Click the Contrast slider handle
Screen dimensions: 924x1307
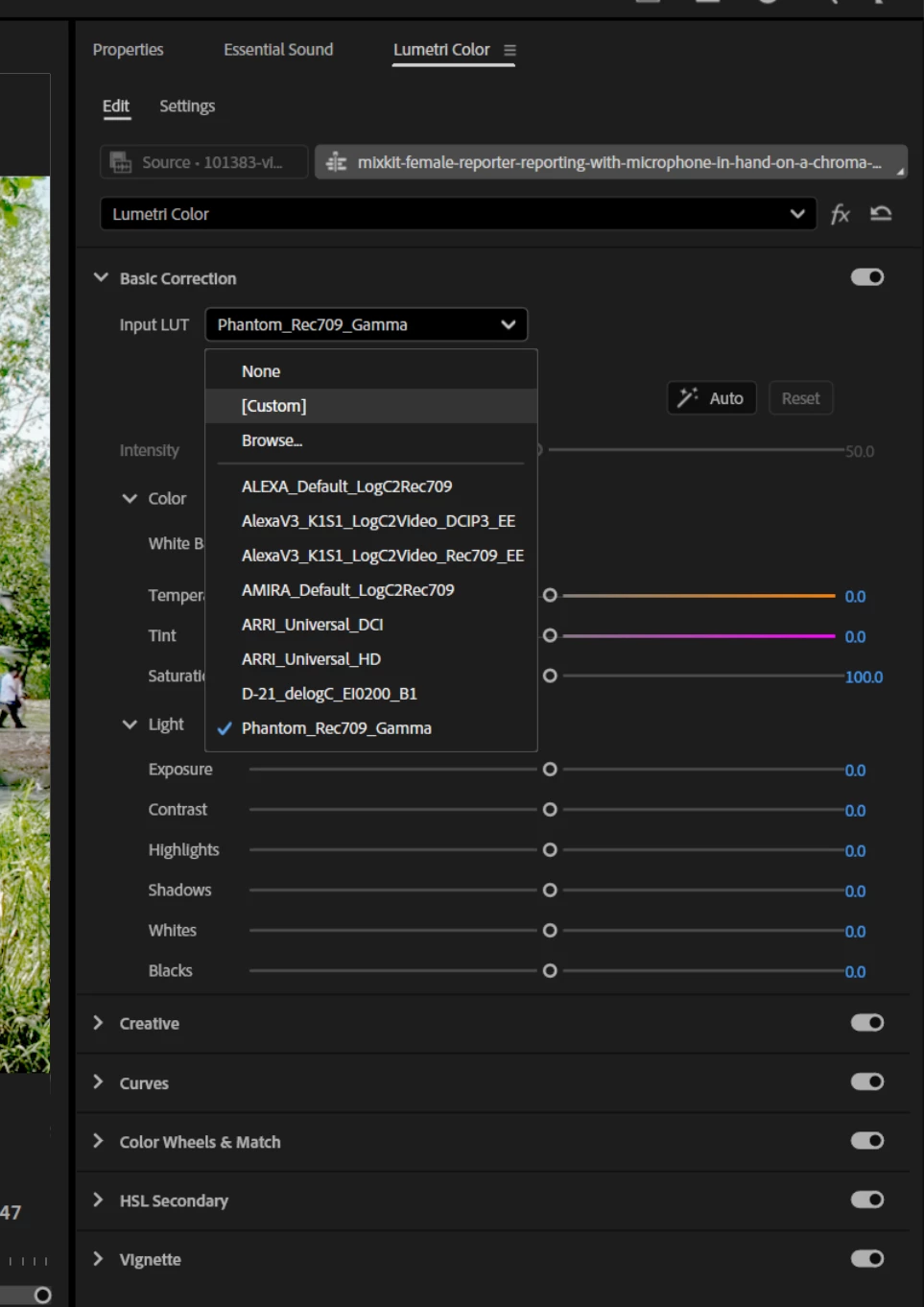pyautogui.click(x=550, y=810)
